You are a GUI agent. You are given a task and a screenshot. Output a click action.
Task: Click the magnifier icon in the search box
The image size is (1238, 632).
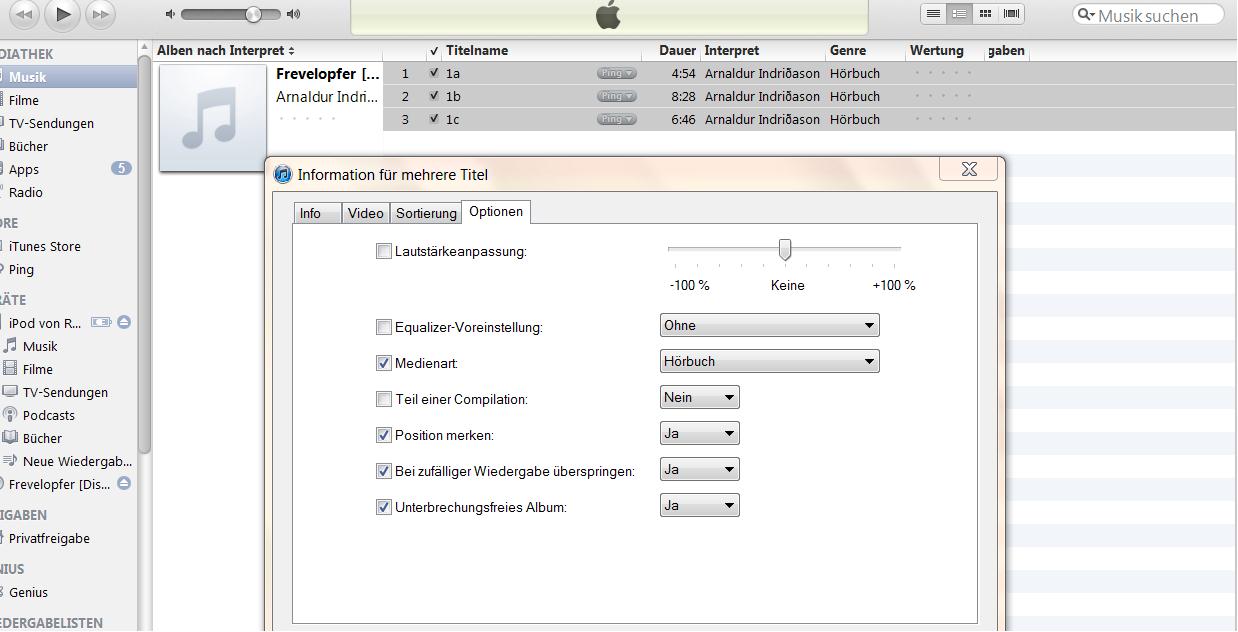pos(1085,15)
